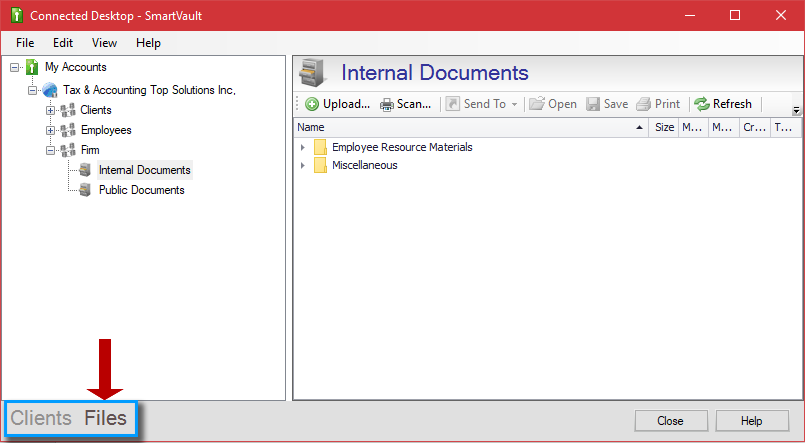Image resolution: width=805 pixels, height=443 pixels.
Task: Click the Internal Documents cabinet icon in tree
Action: 85,170
